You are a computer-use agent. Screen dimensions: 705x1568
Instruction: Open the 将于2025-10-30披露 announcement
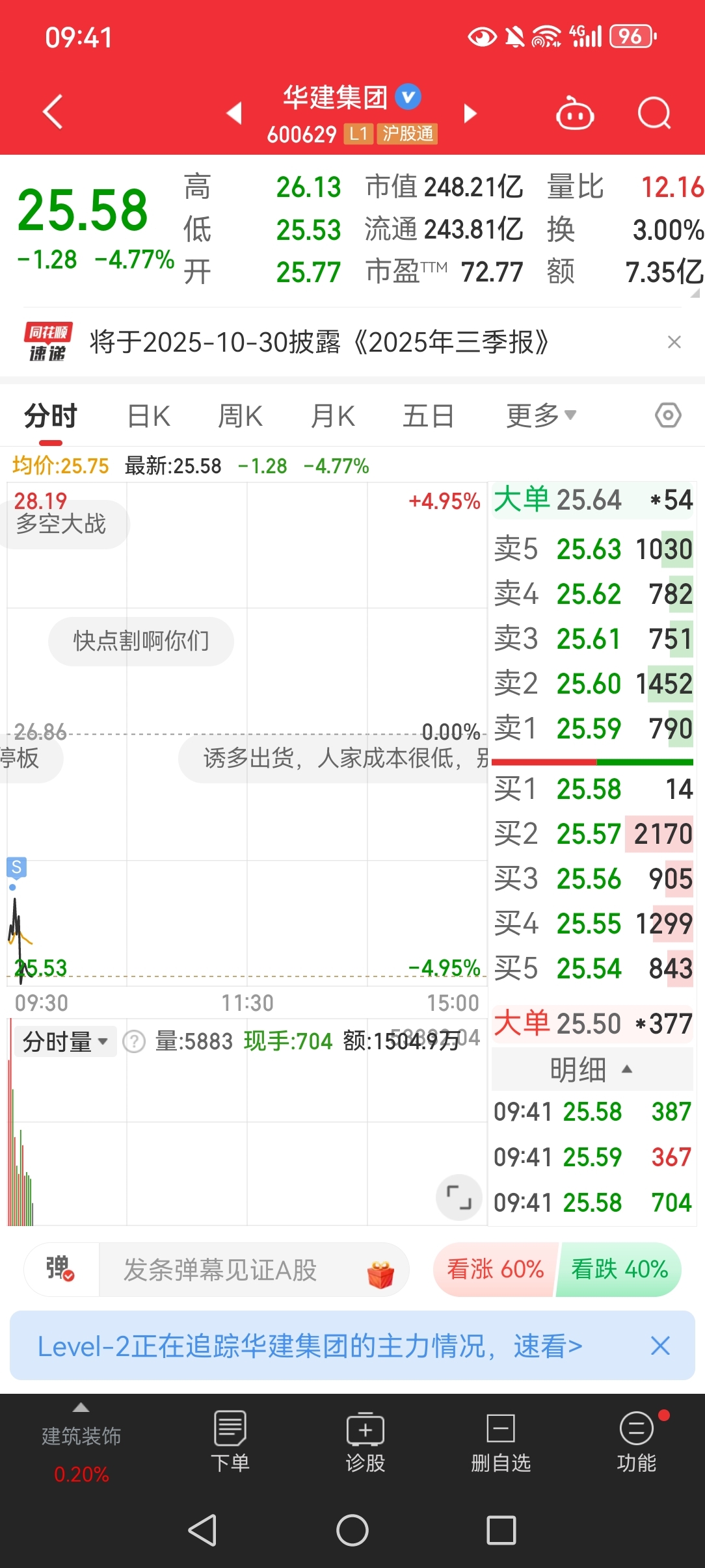click(x=319, y=342)
